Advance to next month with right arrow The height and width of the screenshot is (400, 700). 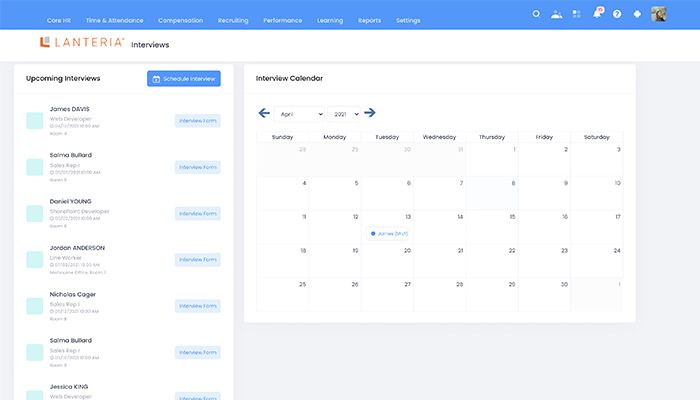[370, 113]
